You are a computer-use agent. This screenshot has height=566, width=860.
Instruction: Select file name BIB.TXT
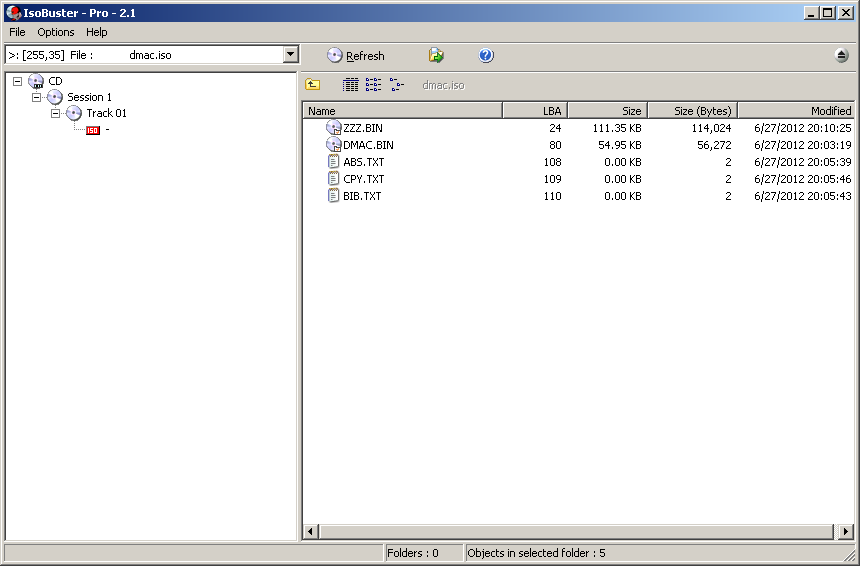coord(363,196)
